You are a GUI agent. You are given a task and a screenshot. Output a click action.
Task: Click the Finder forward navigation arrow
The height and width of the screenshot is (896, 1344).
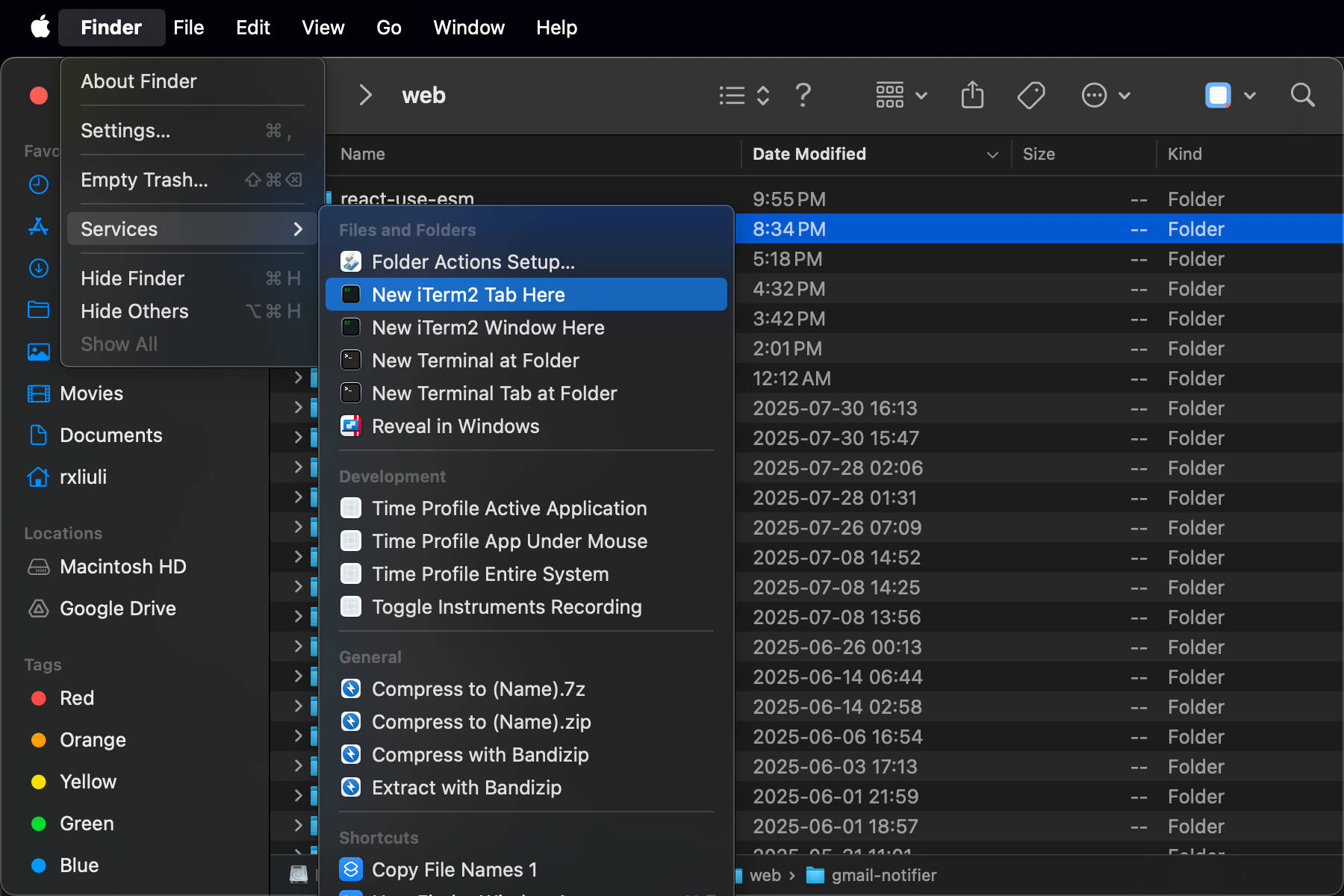[365, 96]
